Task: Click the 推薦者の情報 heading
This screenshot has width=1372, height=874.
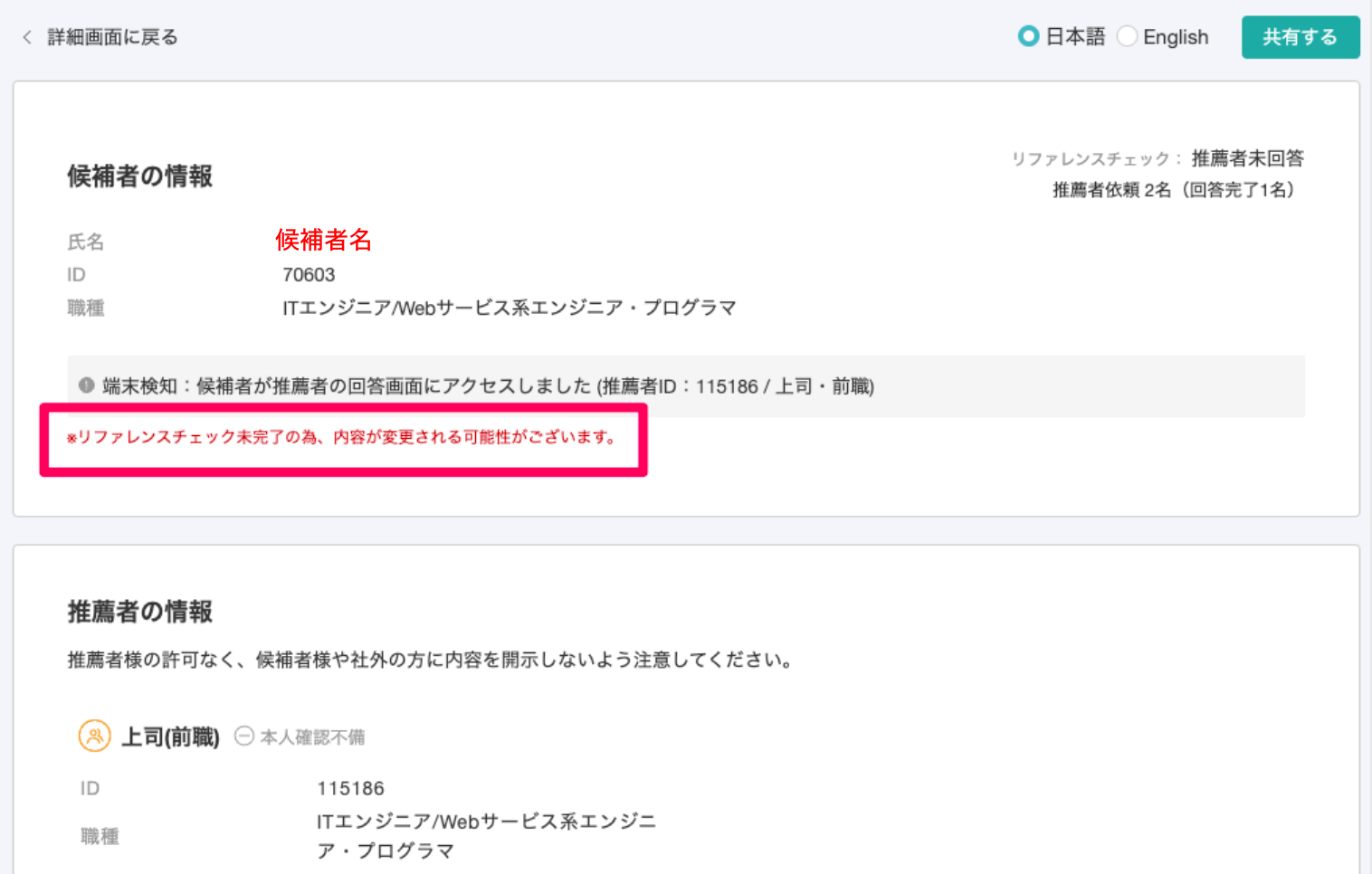Action: (x=140, y=612)
